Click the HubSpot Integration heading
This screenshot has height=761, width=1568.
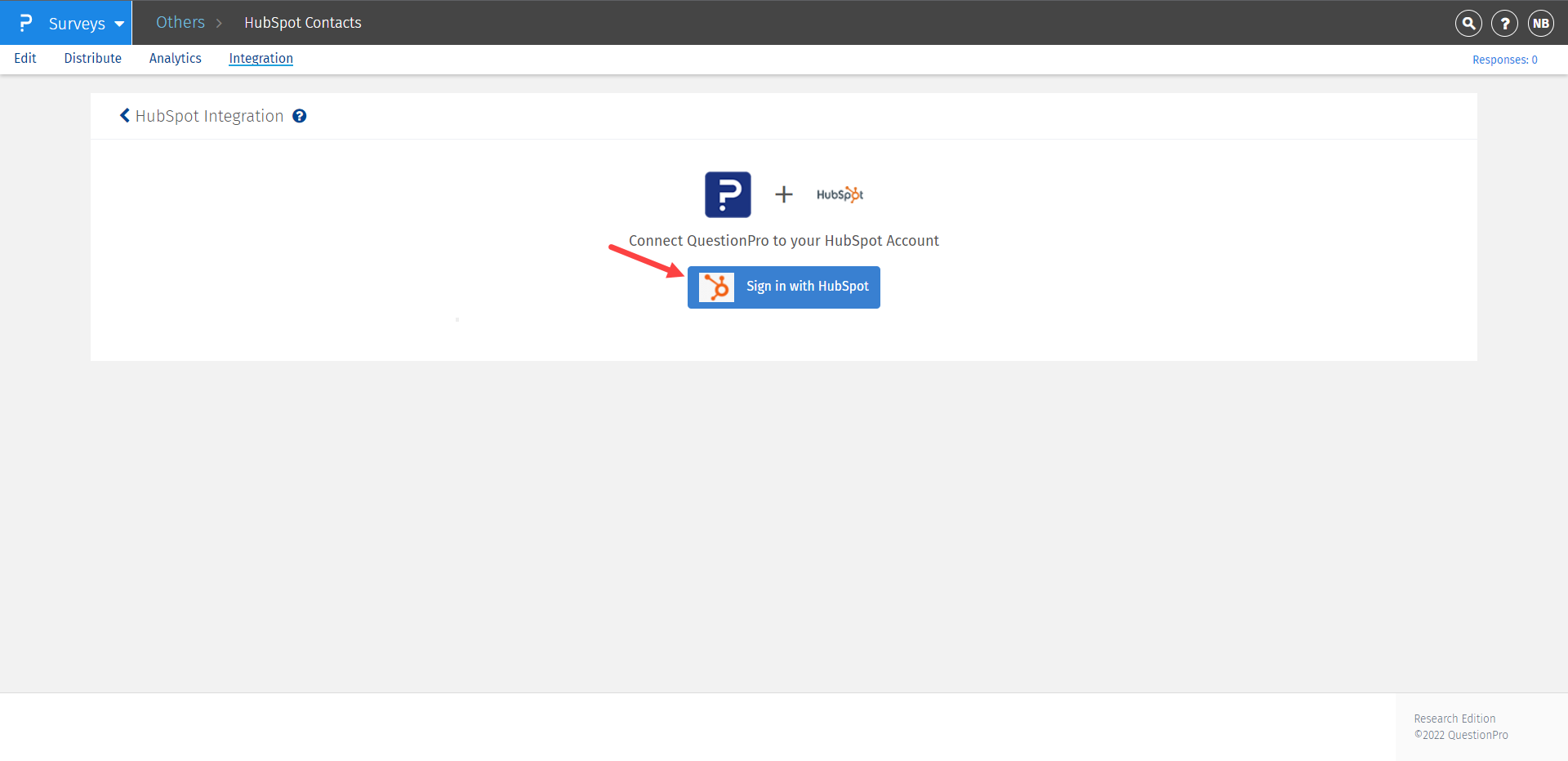210,116
